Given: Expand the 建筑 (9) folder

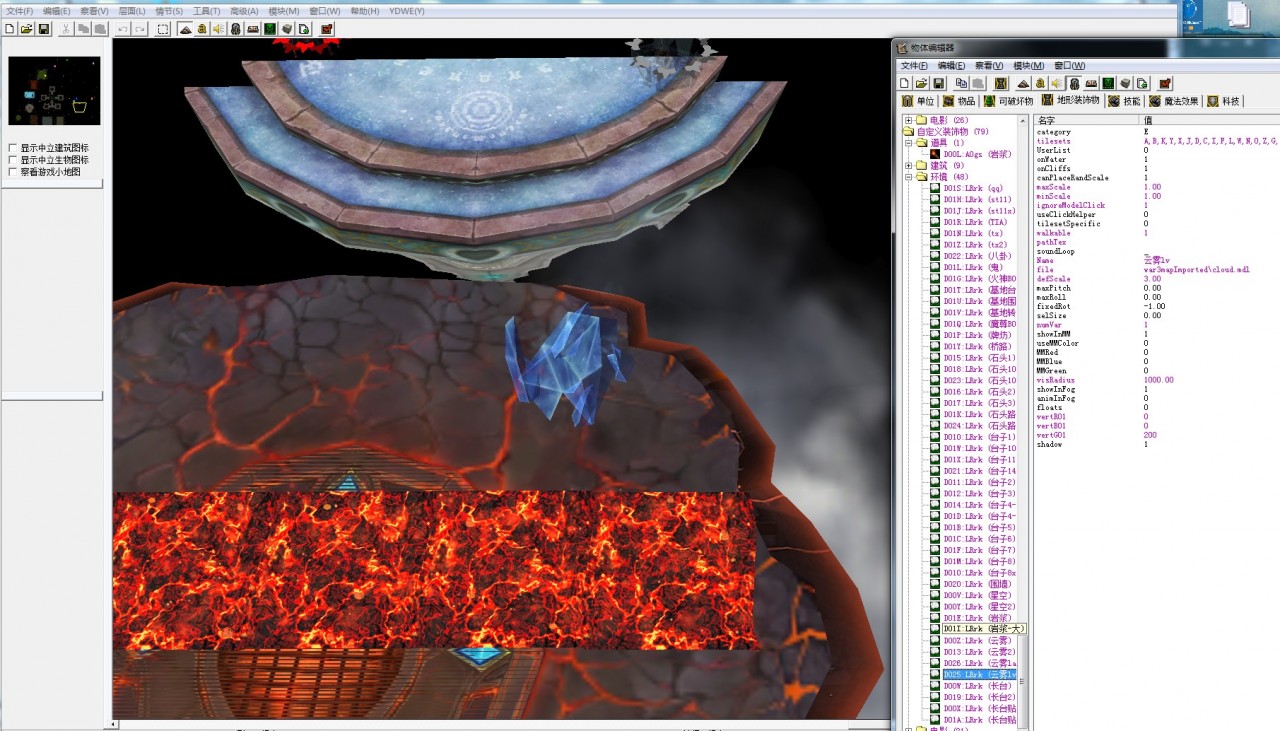Looking at the screenshot, I should click(x=908, y=166).
